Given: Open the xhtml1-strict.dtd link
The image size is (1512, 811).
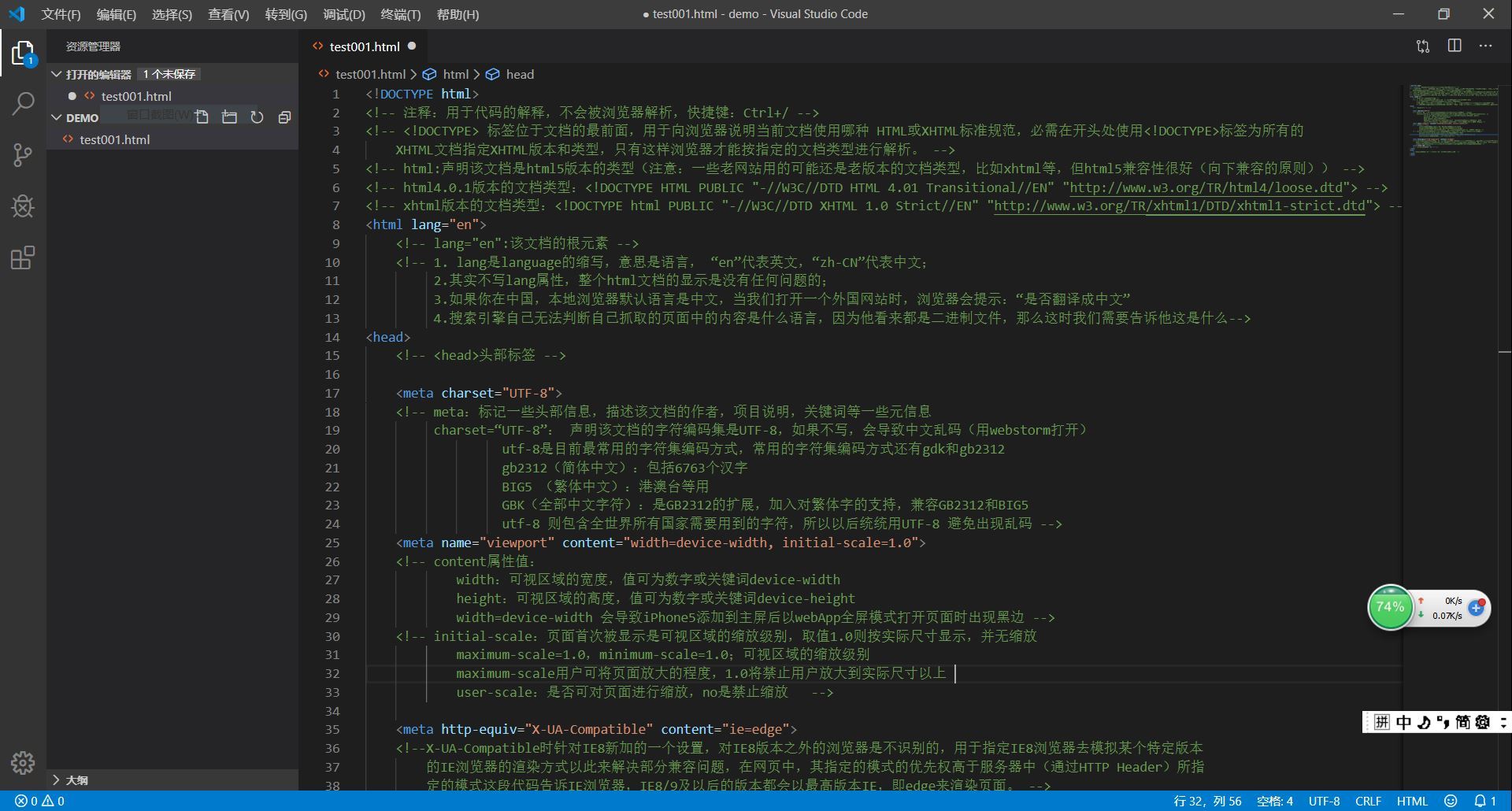Looking at the screenshot, I should tap(1180, 206).
